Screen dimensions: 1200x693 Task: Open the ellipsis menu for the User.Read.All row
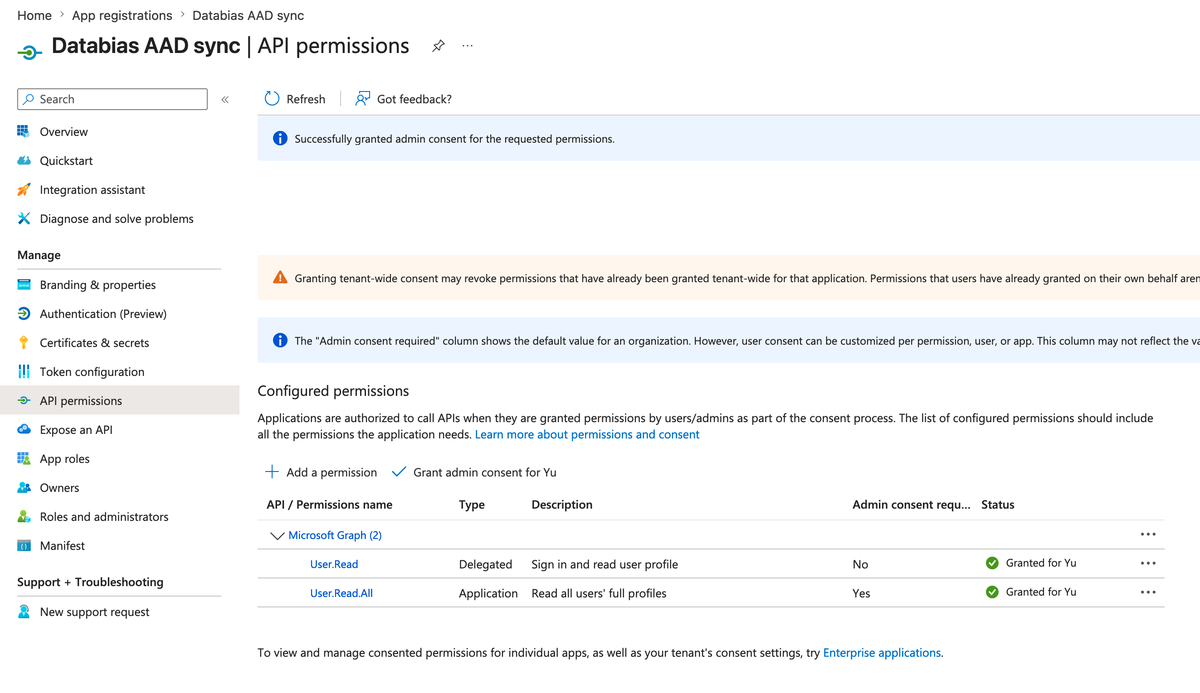[x=1148, y=592]
